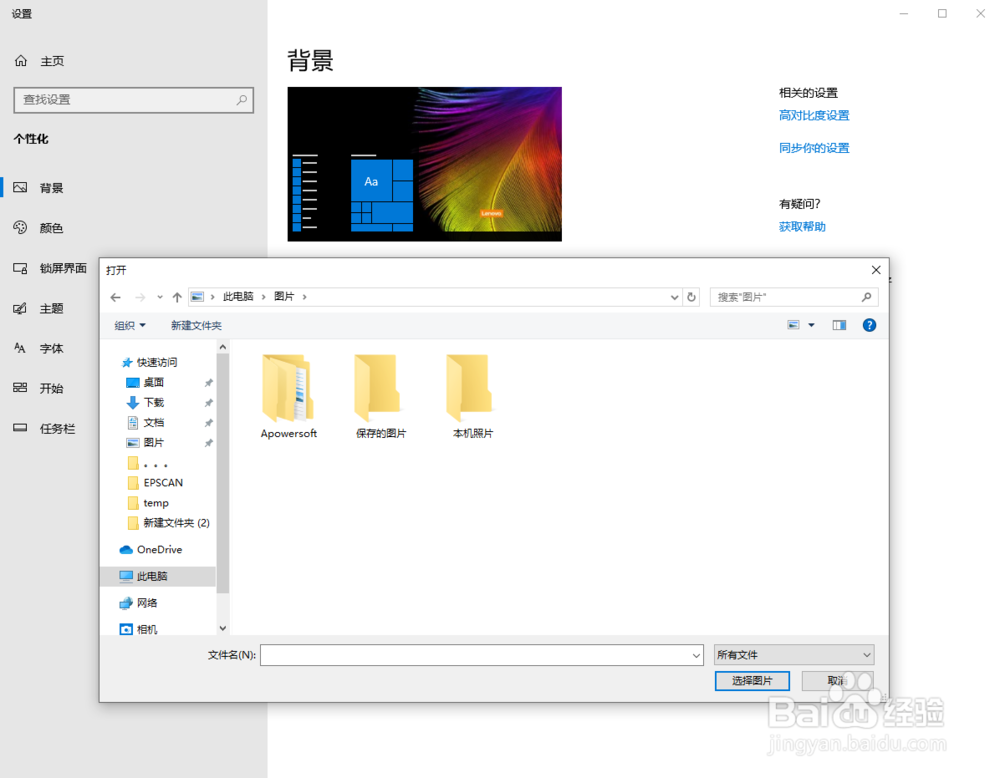Change view layout icon in dialog toolbar
Viewport: 1000px width, 778px height.
click(x=793, y=325)
